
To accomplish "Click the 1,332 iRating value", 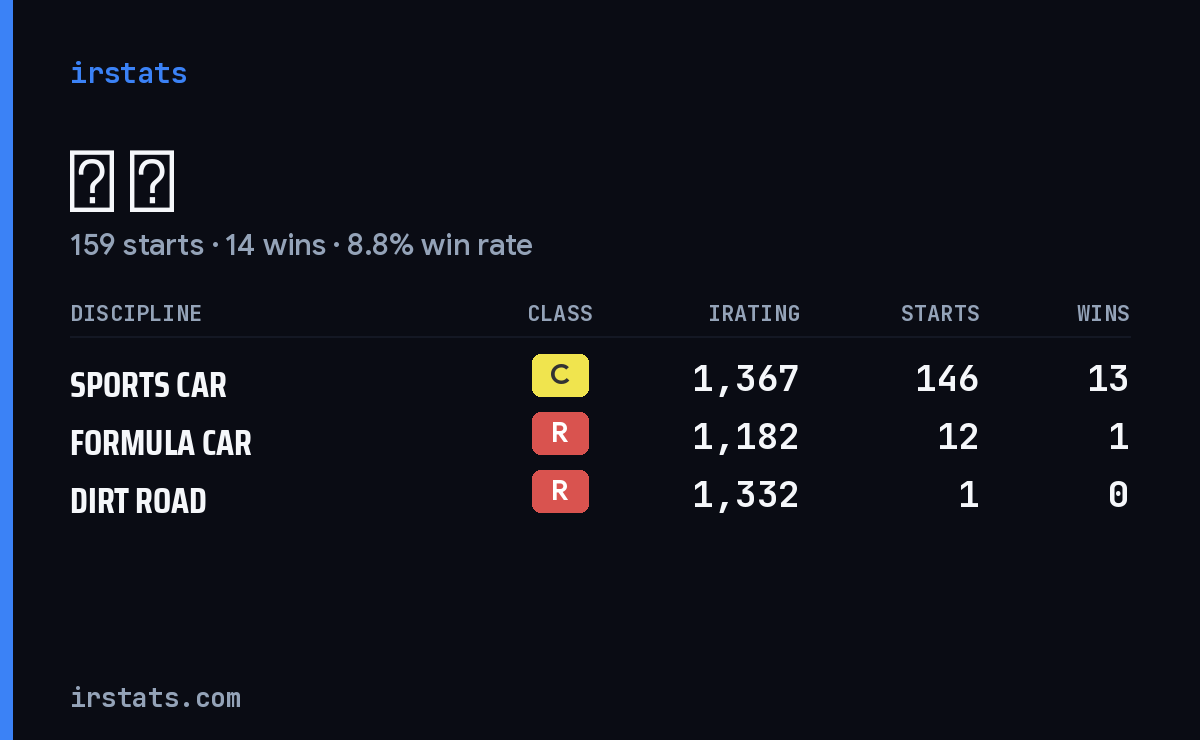I will (x=746, y=495).
